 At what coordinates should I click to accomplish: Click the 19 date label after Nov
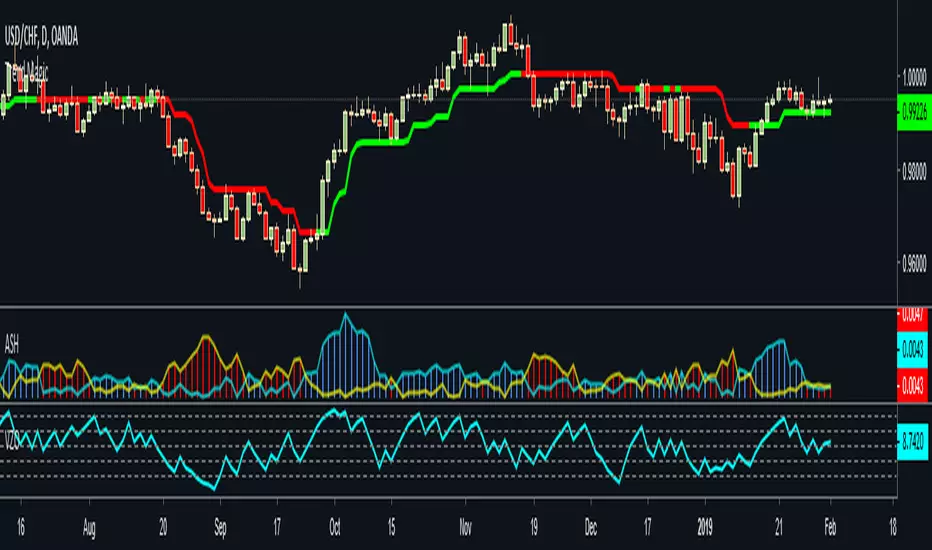(x=534, y=527)
